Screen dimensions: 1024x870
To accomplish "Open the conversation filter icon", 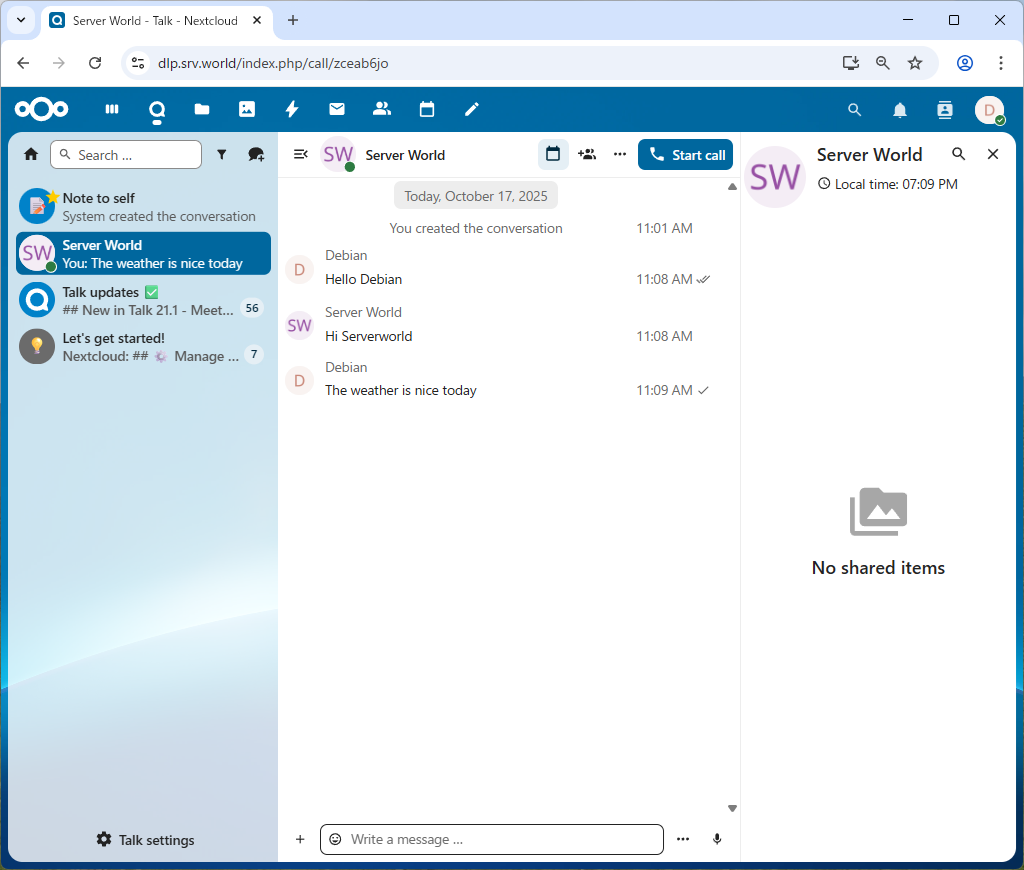I will point(222,154).
